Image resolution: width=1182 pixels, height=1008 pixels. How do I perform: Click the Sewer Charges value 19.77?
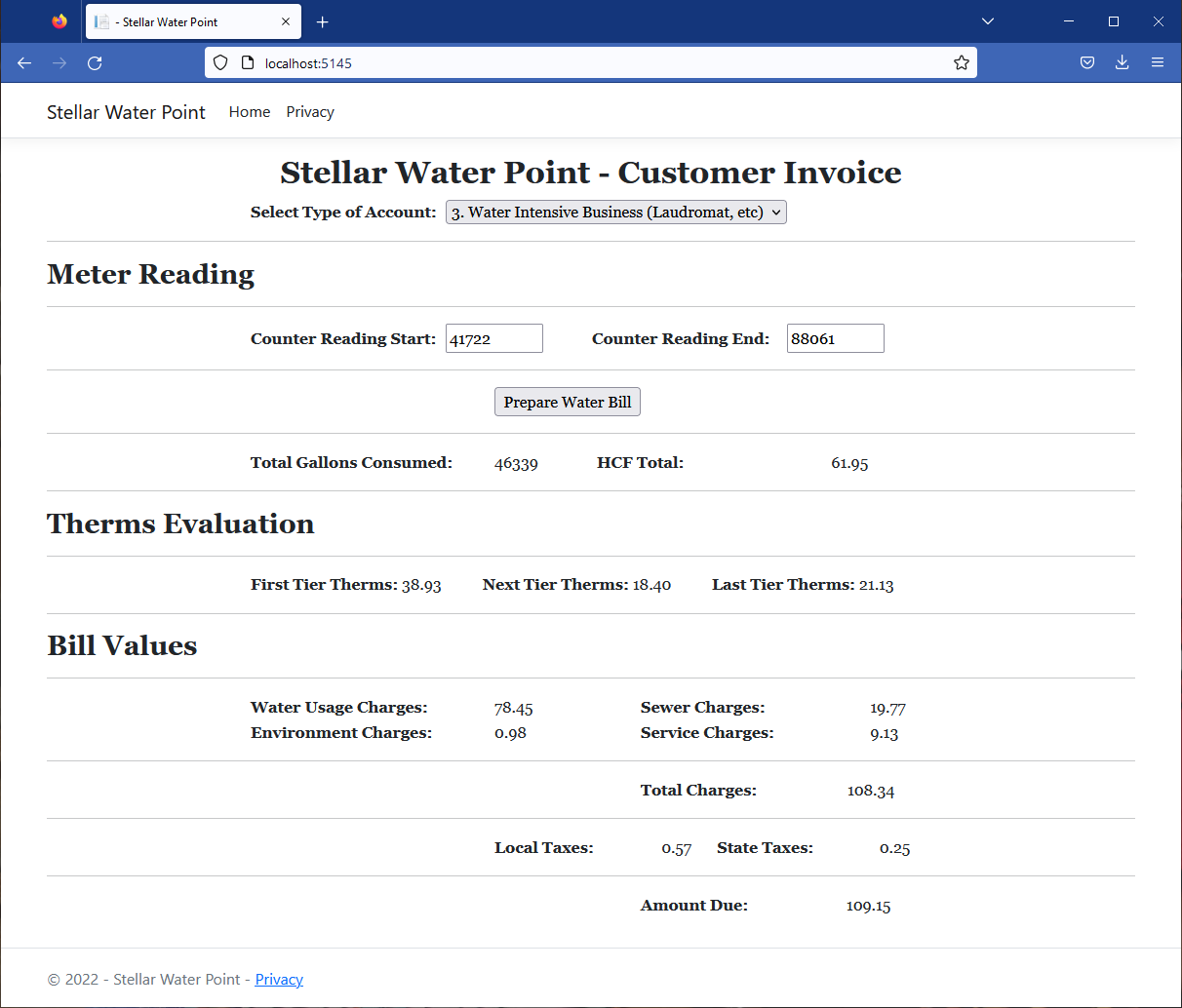coord(888,708)
